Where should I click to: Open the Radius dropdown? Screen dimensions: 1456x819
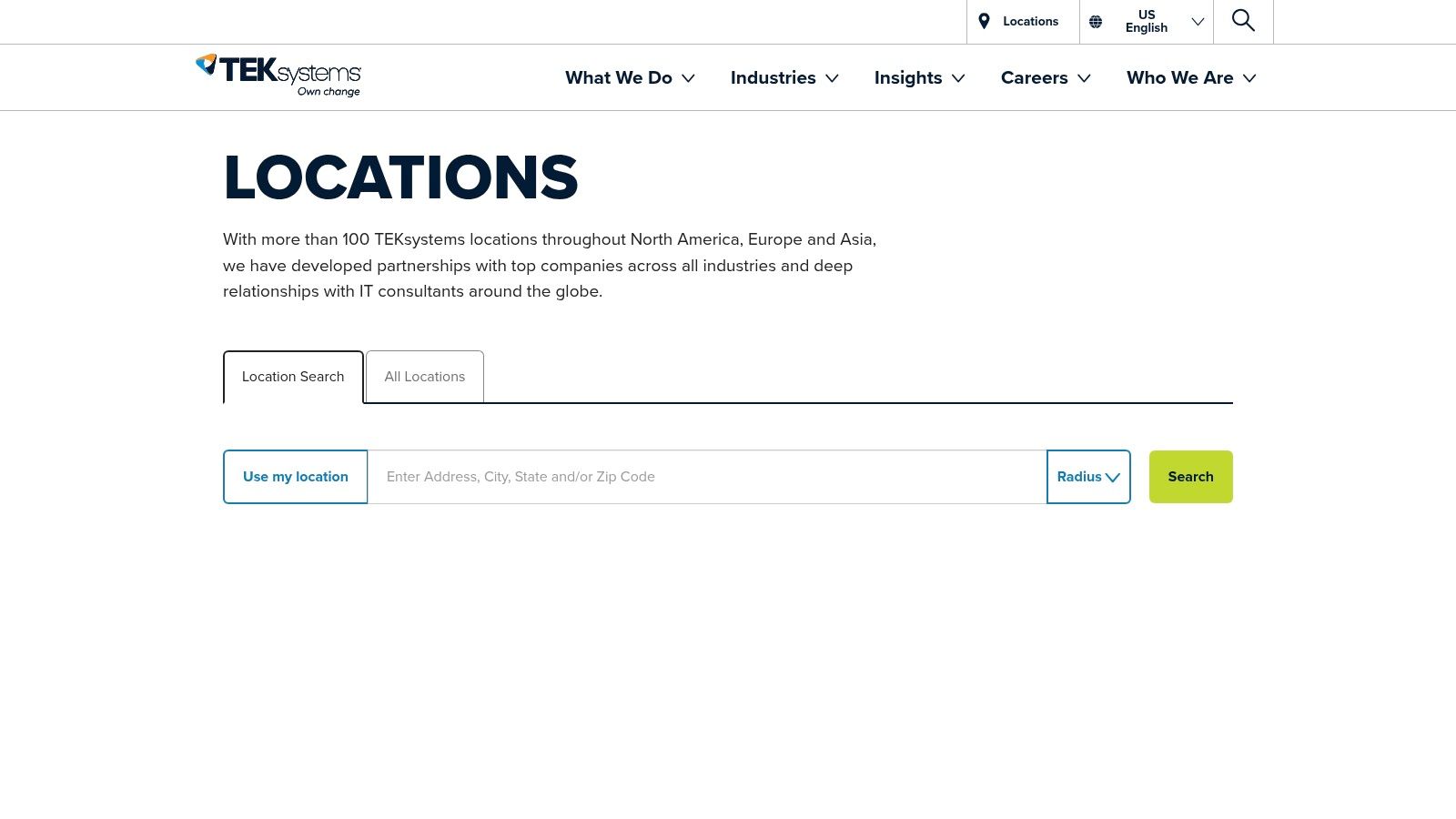point(1088,477)
